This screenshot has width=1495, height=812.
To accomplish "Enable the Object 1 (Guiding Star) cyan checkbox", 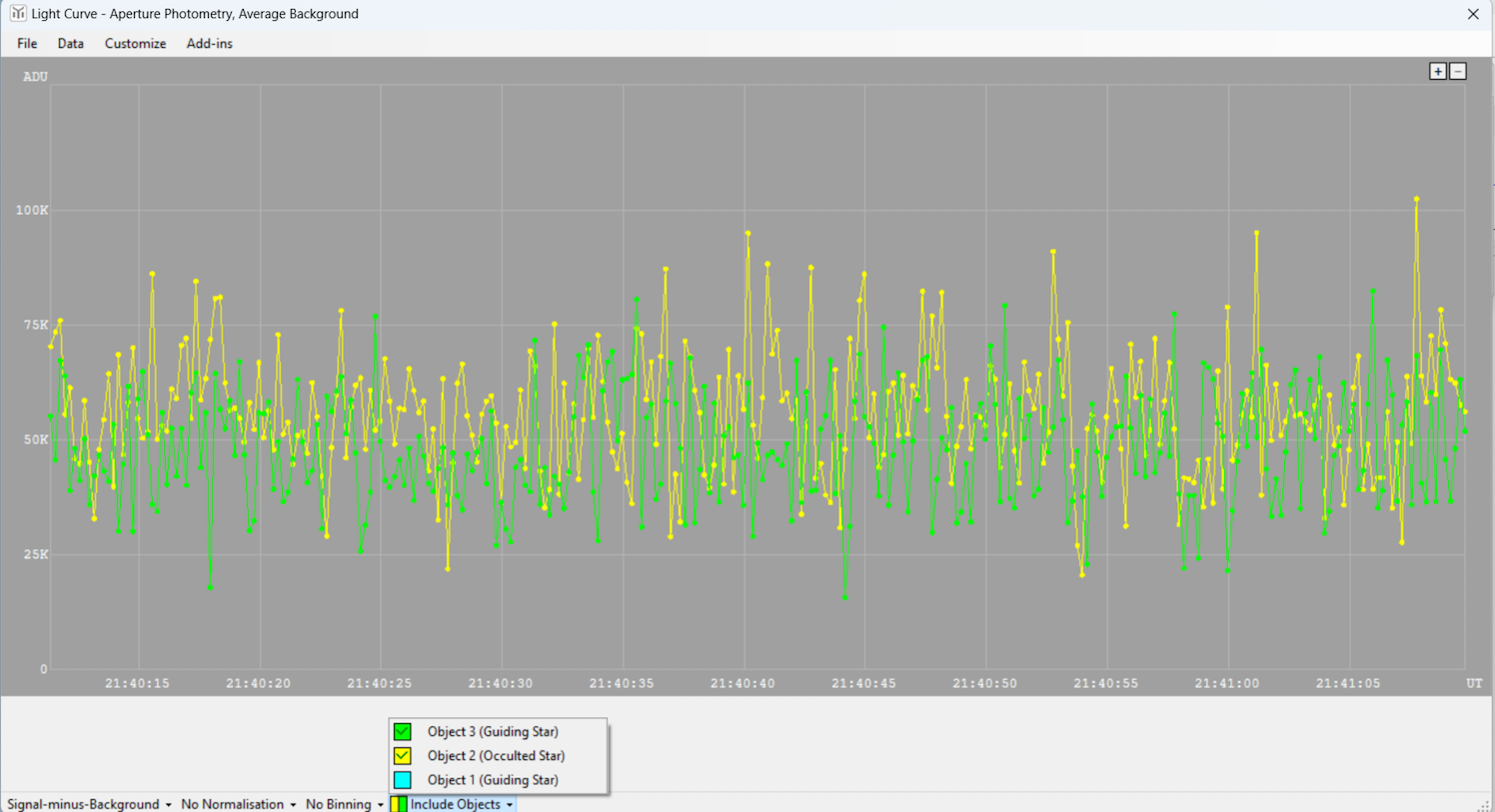I will coord(403,780).
